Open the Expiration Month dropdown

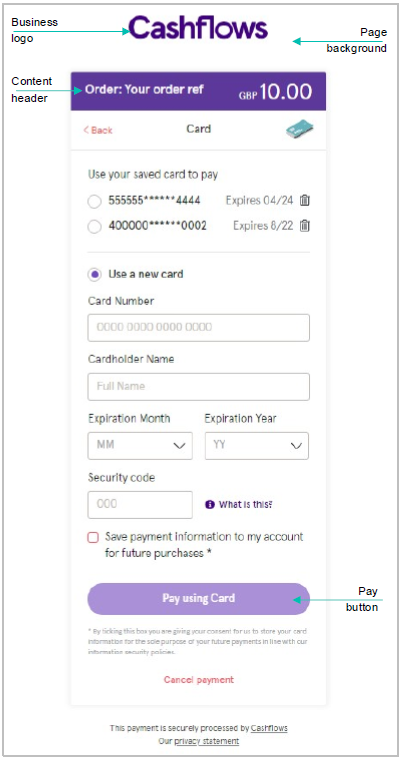pyautogui.click(x=140, y=446)
